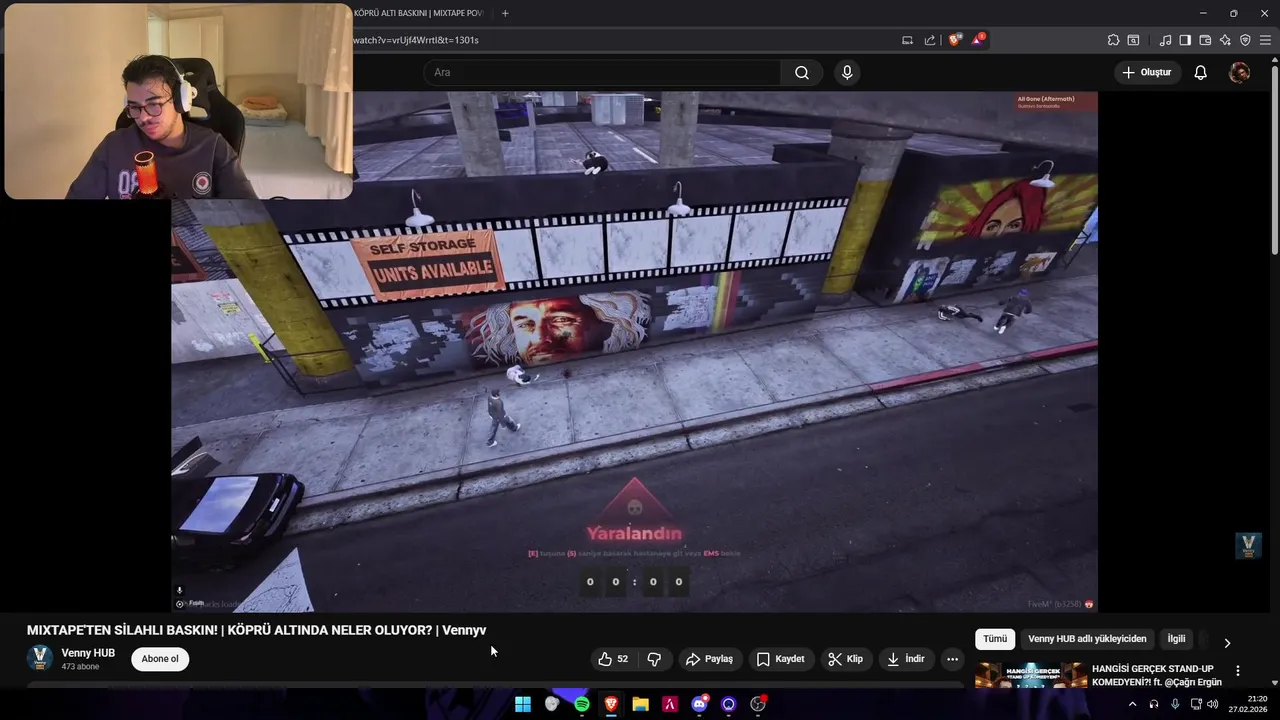
Task: Click the browser address bar URL
Action: tap(416, 40)
